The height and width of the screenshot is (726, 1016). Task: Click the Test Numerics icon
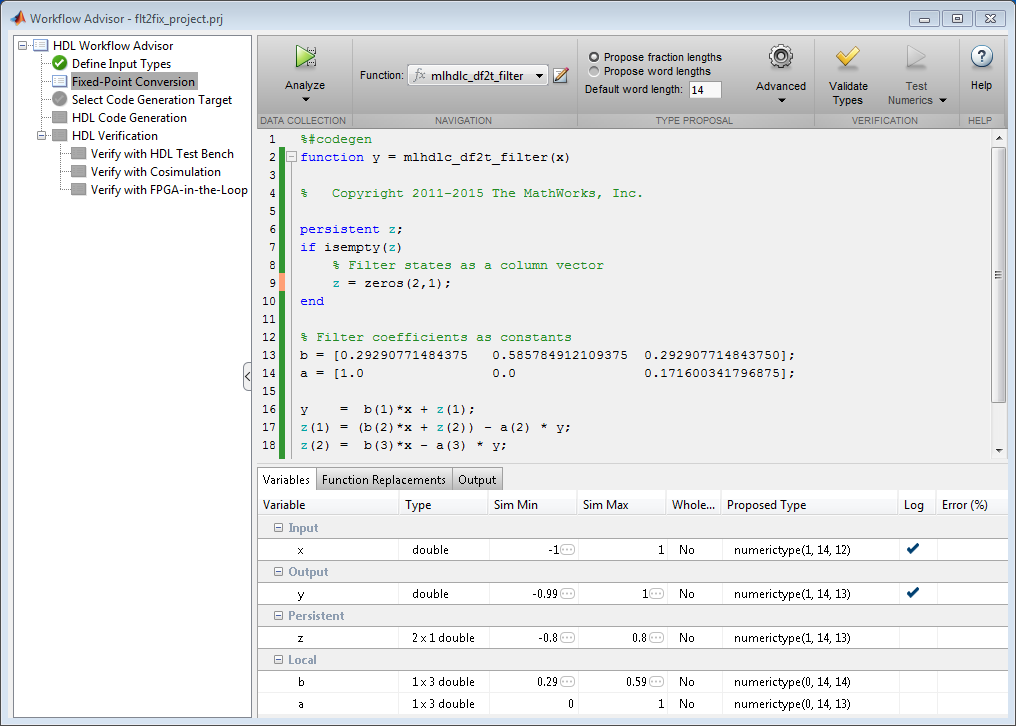(x=916, y=58)
